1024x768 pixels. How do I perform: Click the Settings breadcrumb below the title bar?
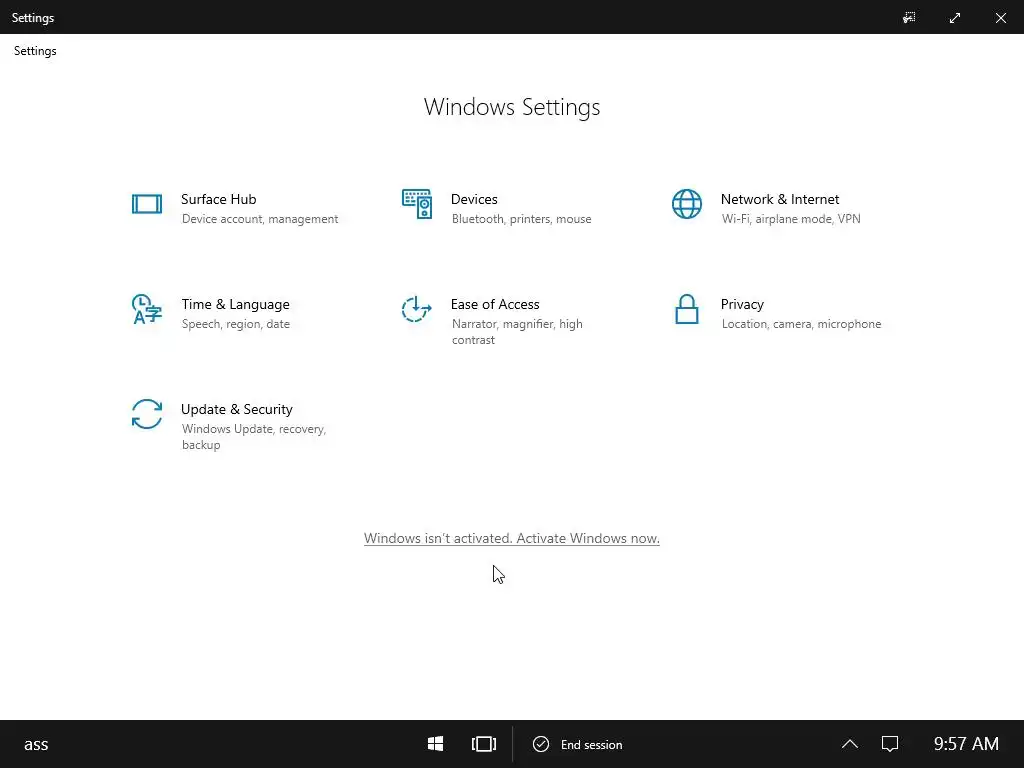coord(35,51)
